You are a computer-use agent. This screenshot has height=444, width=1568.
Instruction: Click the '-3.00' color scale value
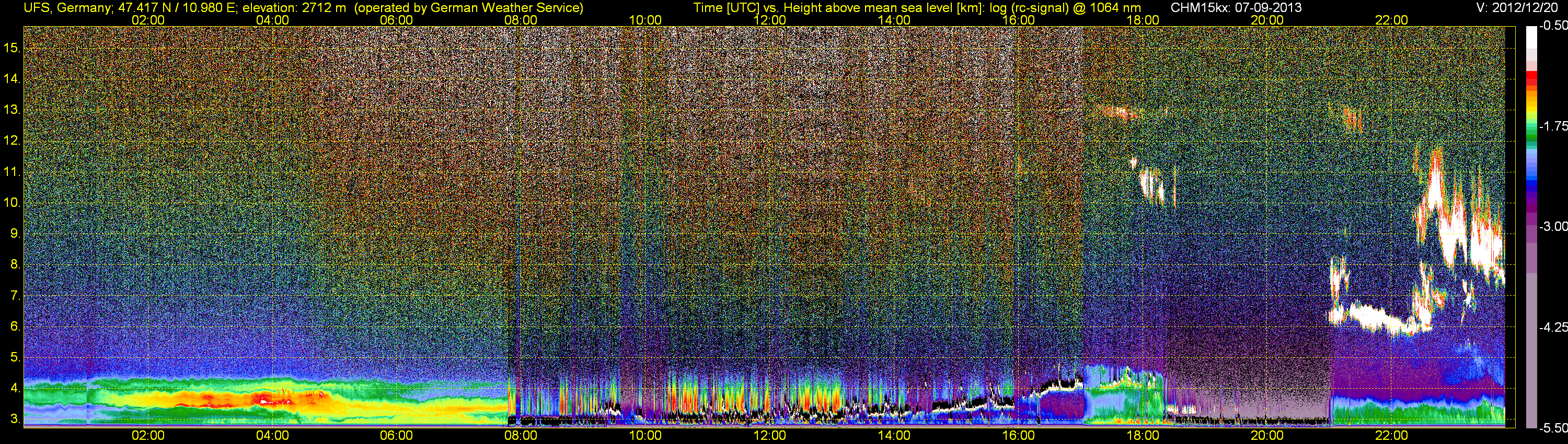(1553, 226)
